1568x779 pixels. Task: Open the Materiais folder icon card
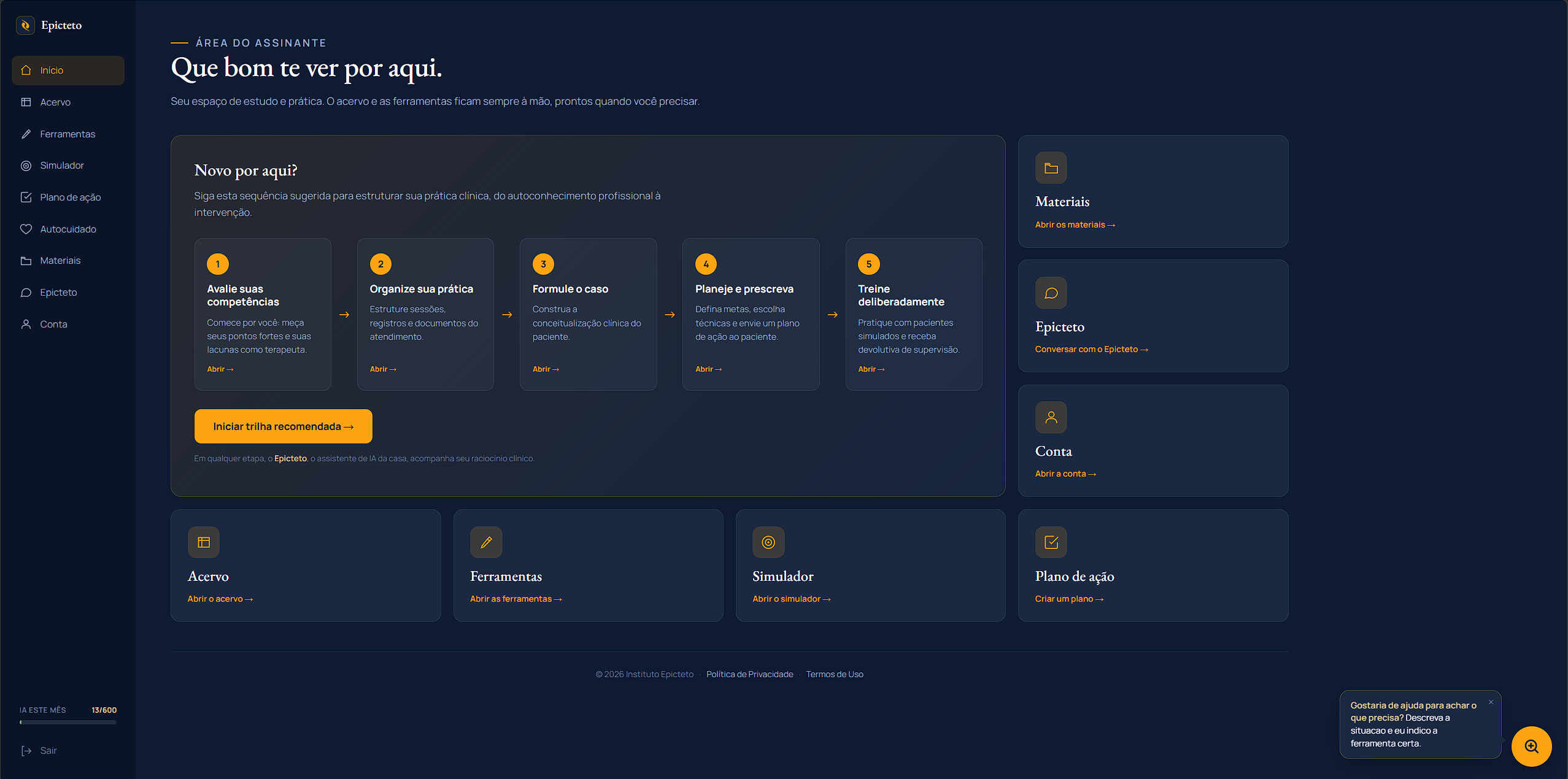click(x=1051, y=168)
